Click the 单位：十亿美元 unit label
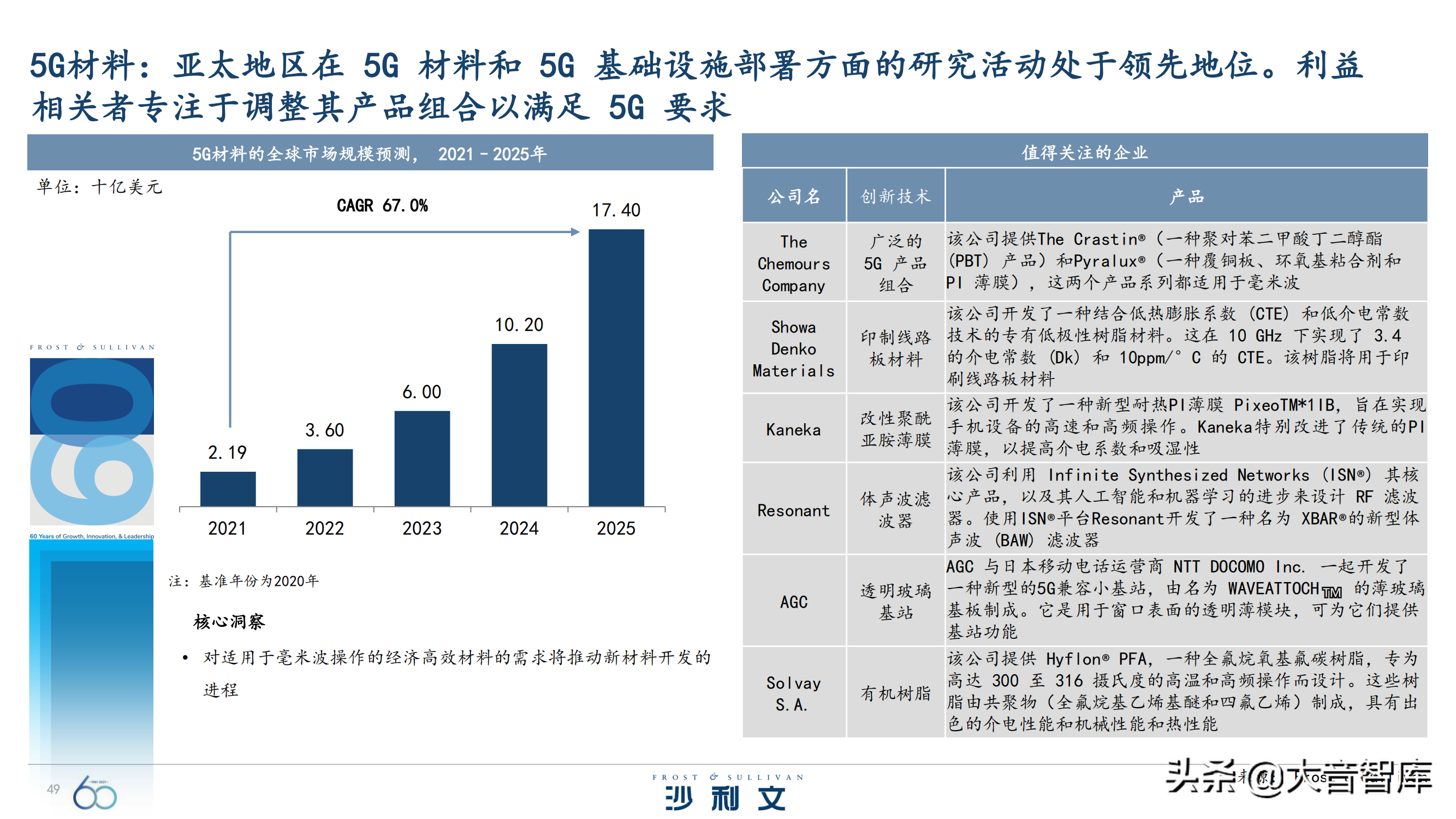Viewport: 1456px width, 819px height. (99, 187)
